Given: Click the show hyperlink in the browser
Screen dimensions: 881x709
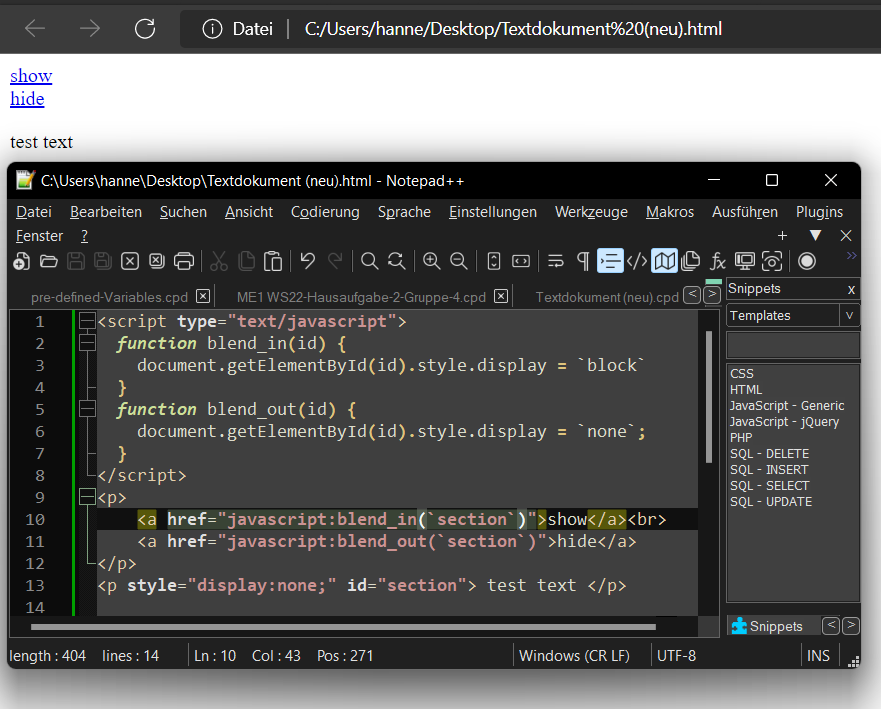Looking at the screenshot, I should point(30,75).
